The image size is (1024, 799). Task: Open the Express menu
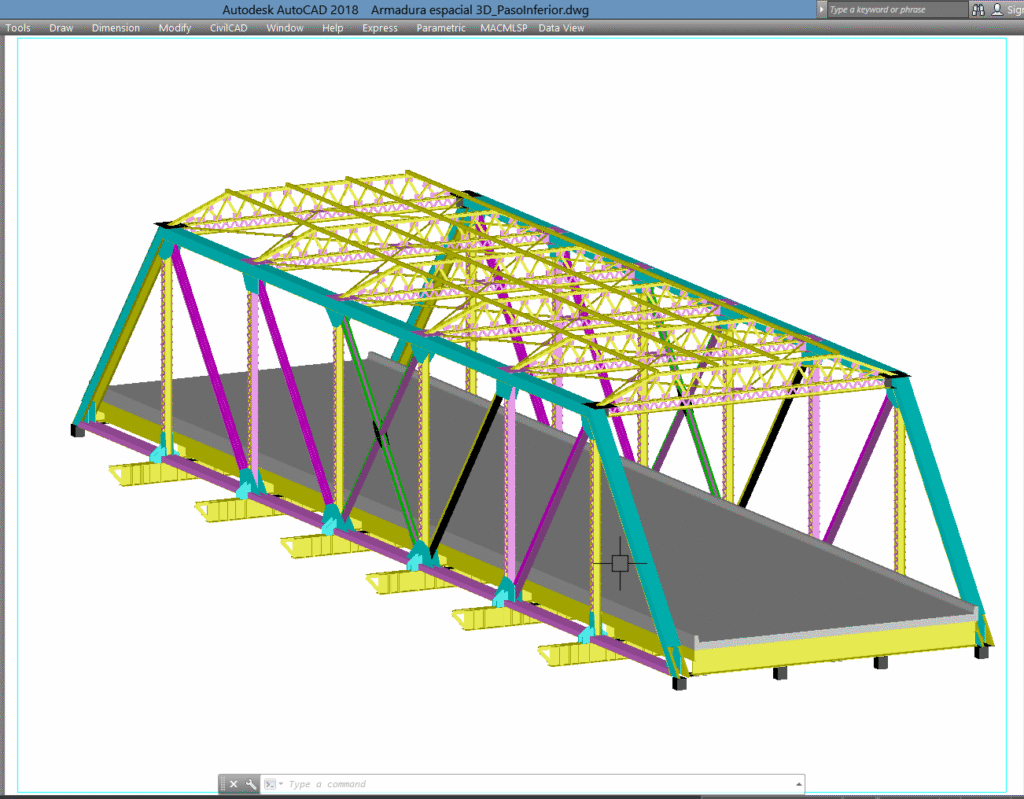click(380, 28)
